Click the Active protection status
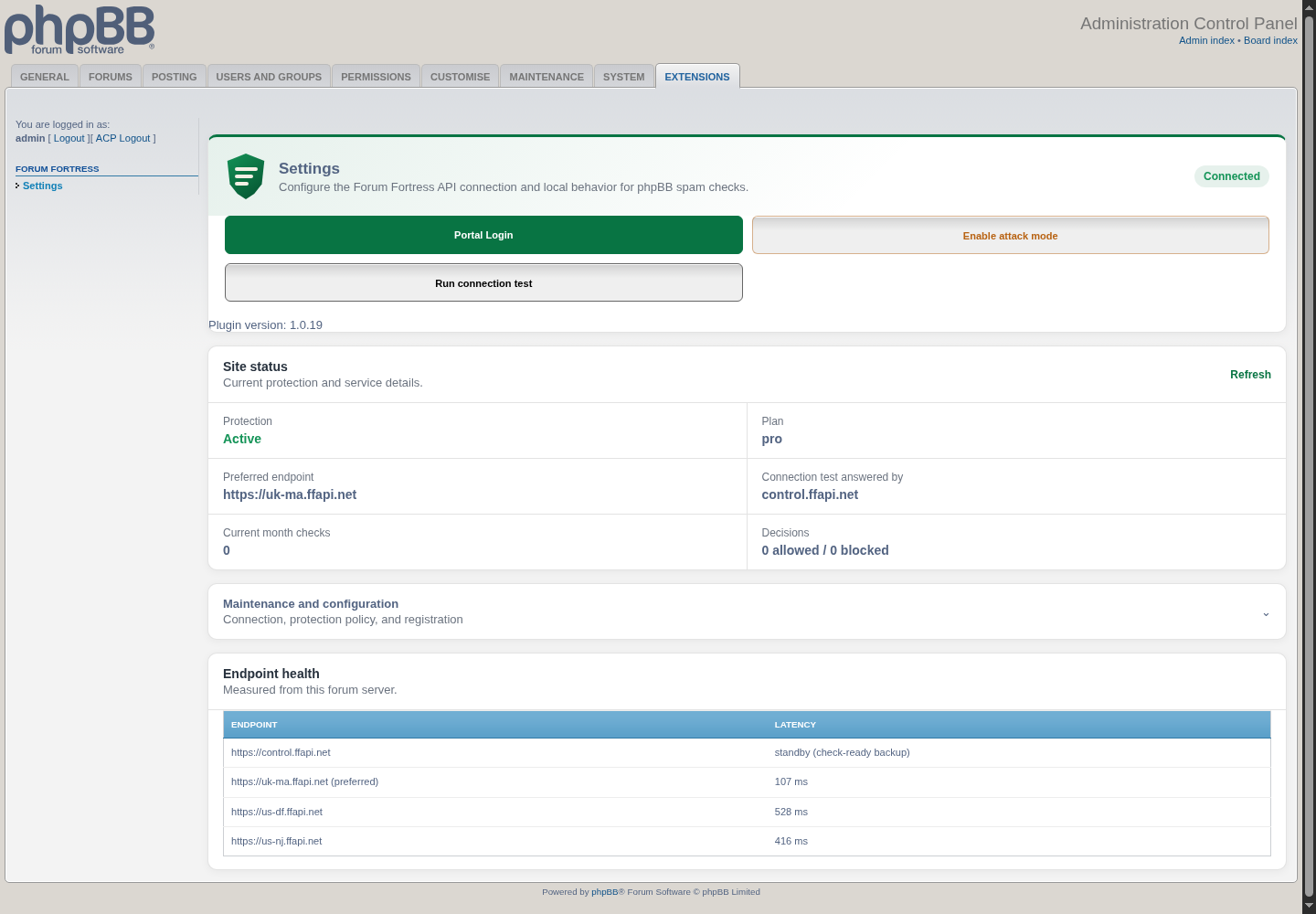1316x914 pixels. tap(242, 439)
